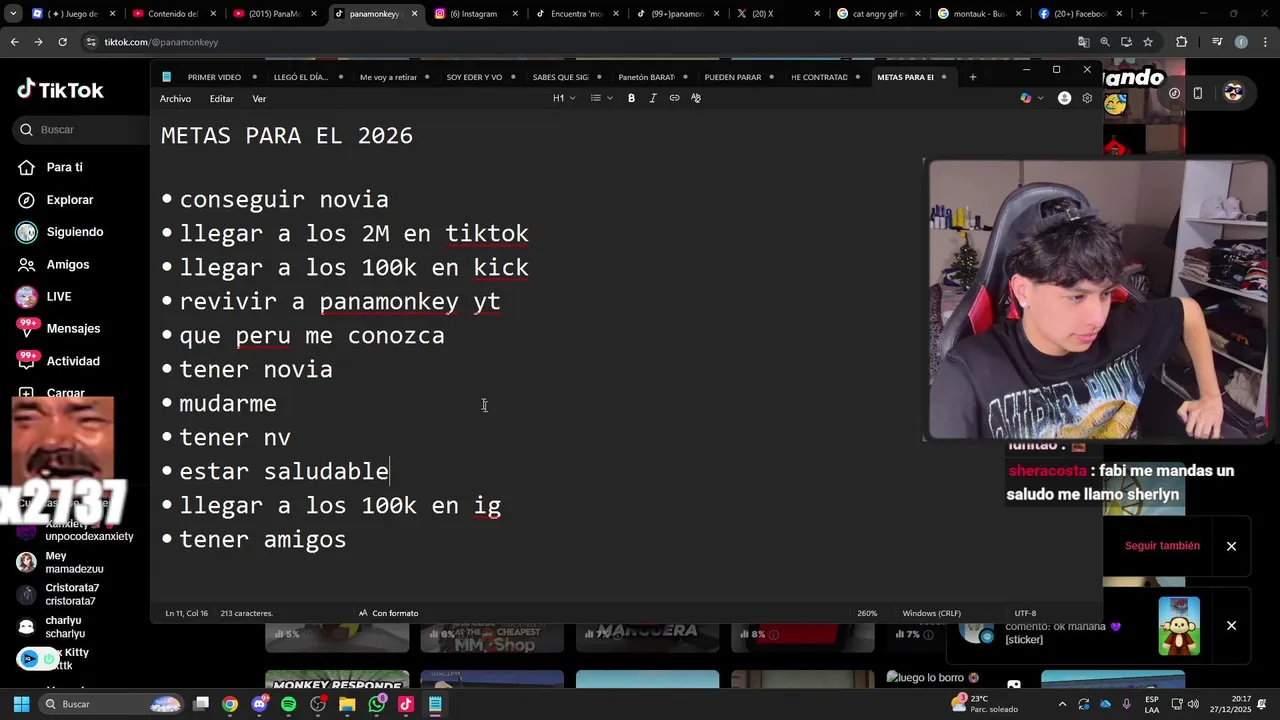
Task: Open WhatsApp from taskbar
Action: click(377, 704)
